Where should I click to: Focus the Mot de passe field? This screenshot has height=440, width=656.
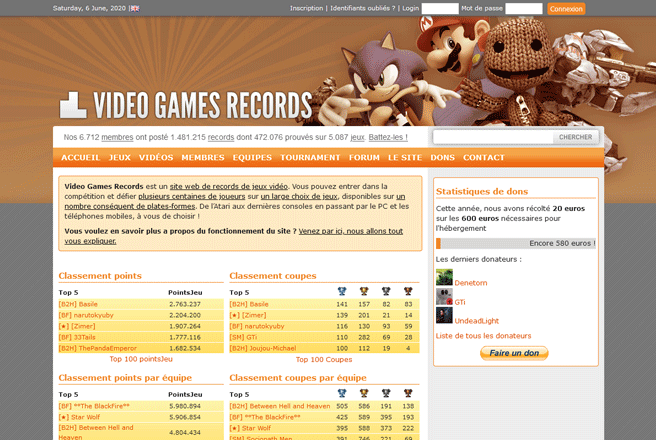(x=524, y=8)
